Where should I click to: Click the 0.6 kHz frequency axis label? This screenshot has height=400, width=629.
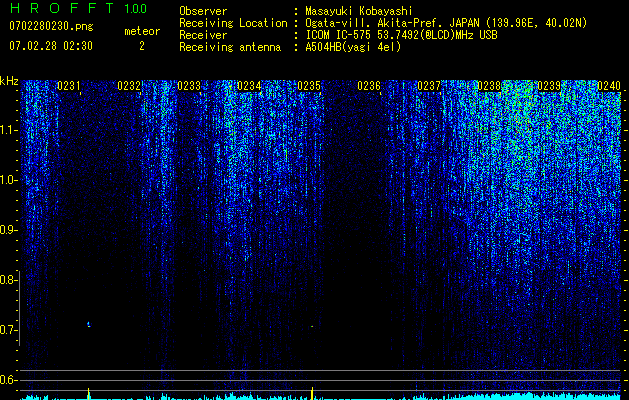point(7,380)
